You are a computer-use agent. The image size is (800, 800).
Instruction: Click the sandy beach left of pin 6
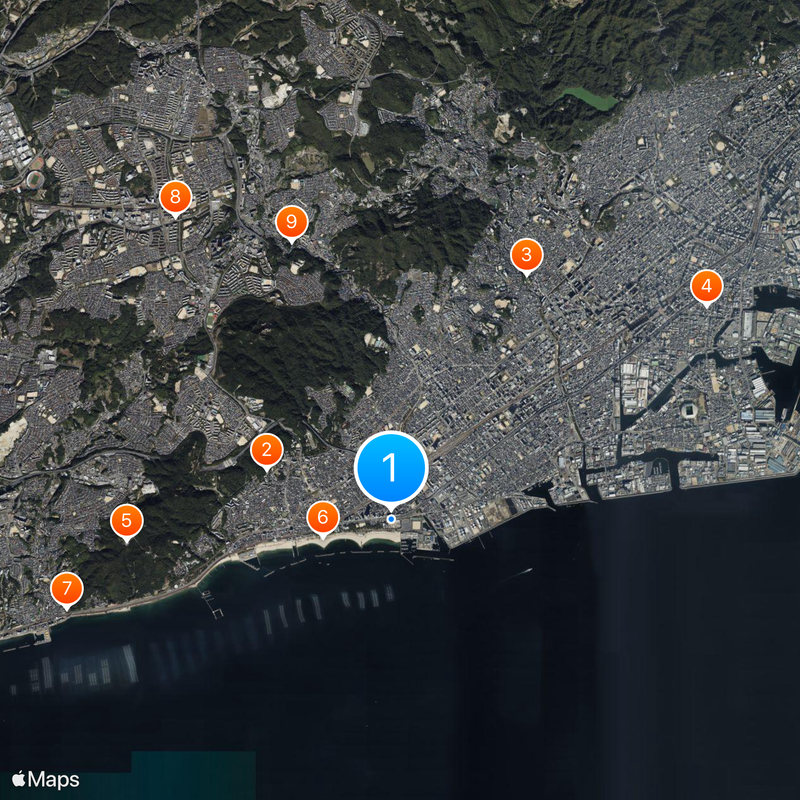[x=280, y=546]
